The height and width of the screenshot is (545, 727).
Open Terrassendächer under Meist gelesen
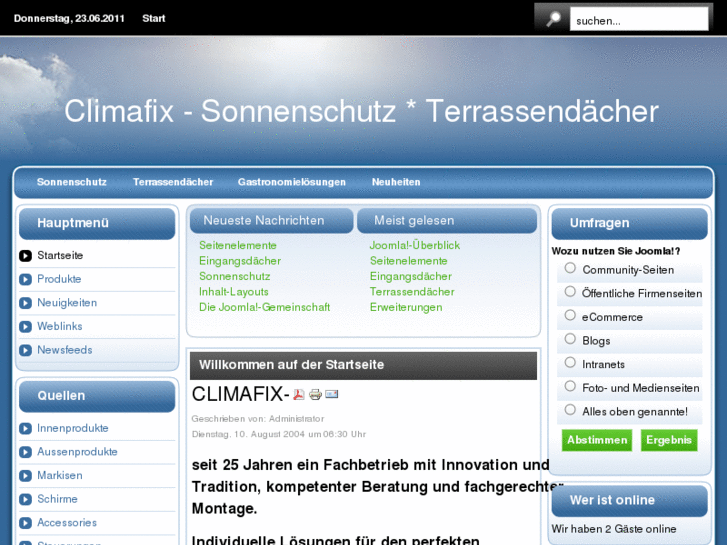pos(412,292)
